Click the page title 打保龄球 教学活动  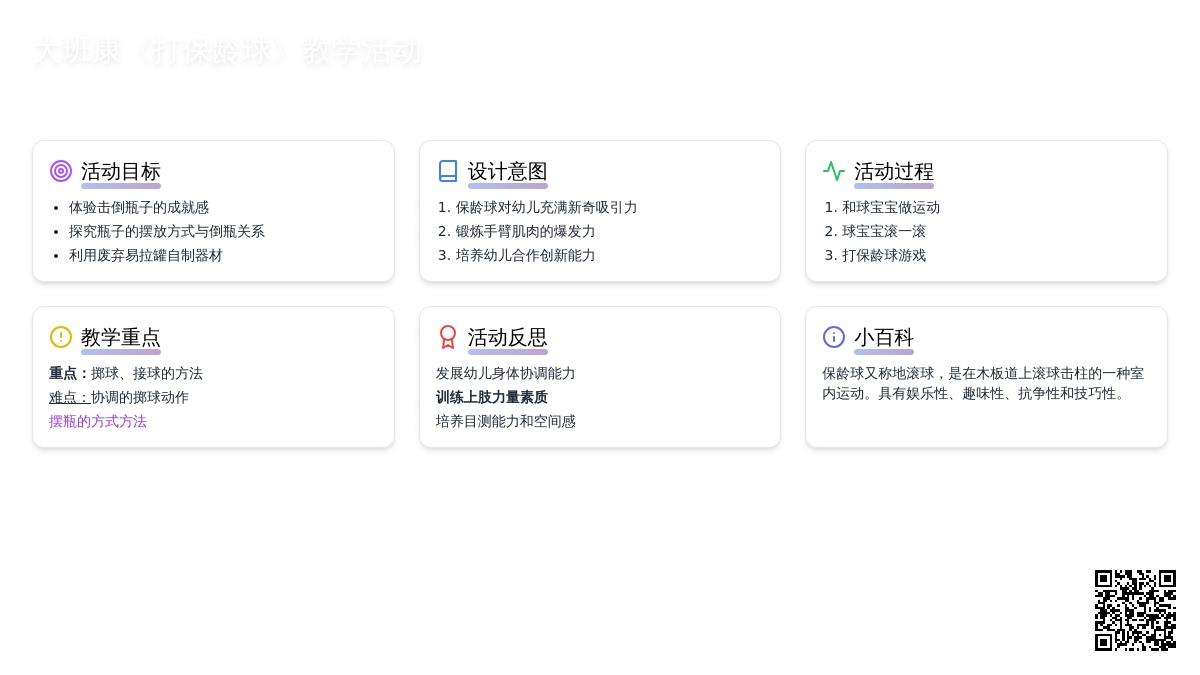point(227,52)
